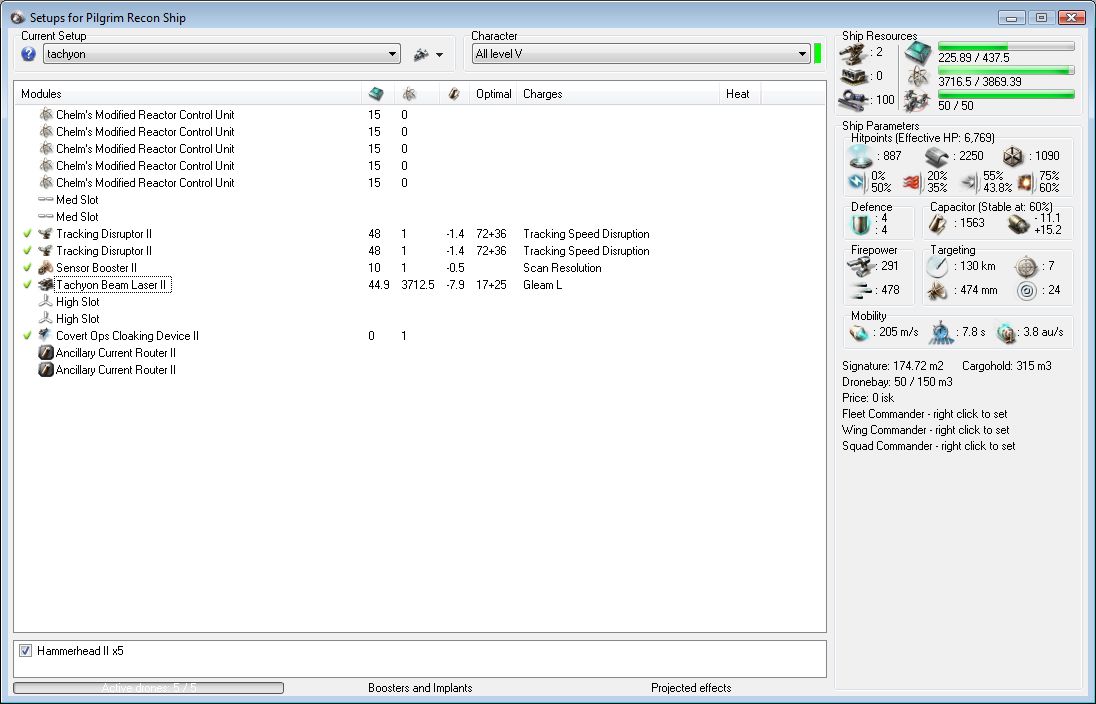Uncheck the Hammerhead II x5 drone checkbox
The image size is (1096, 704).
coord(25,651)
